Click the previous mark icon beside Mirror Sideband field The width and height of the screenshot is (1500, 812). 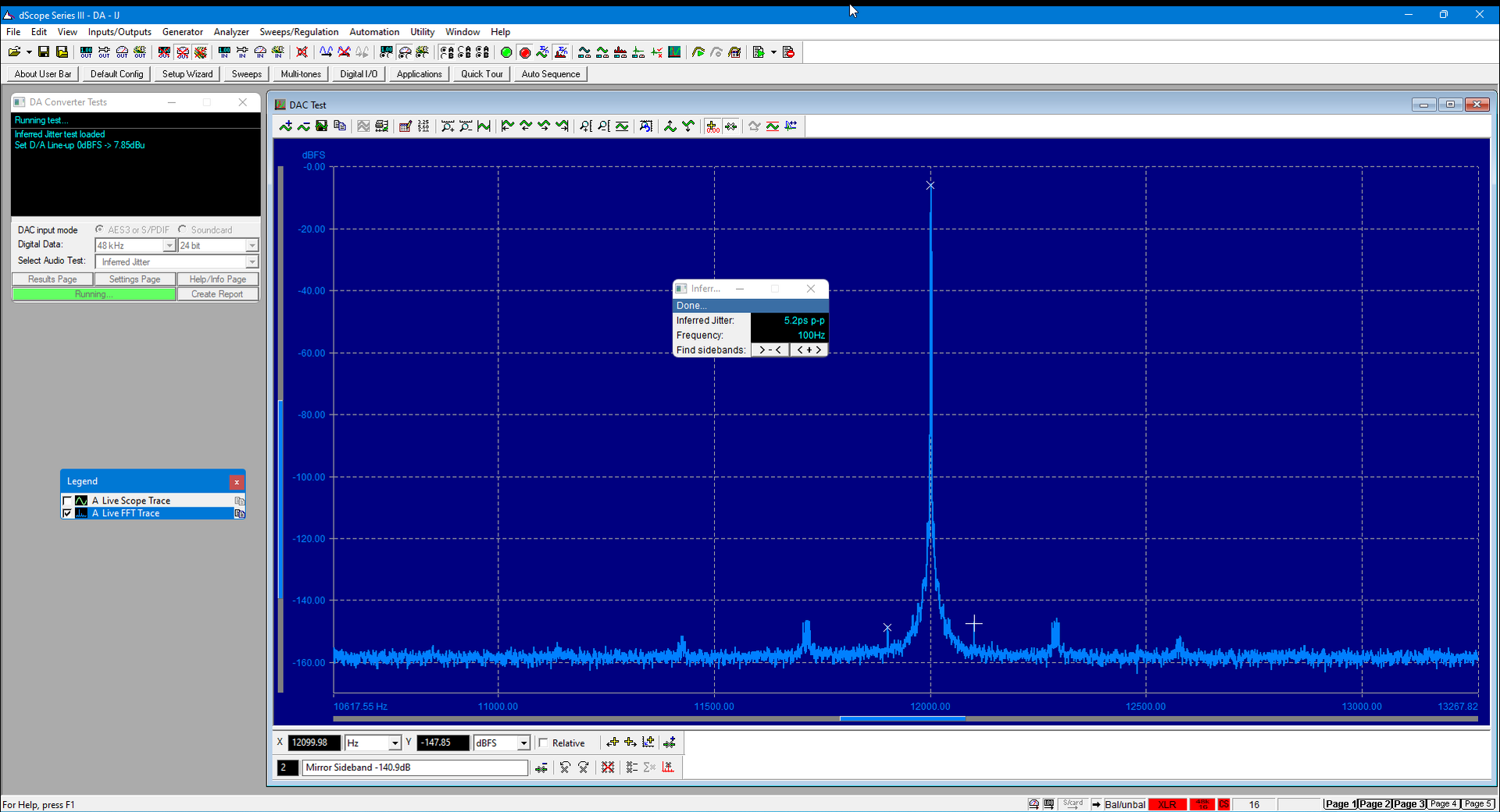(565, 767)
